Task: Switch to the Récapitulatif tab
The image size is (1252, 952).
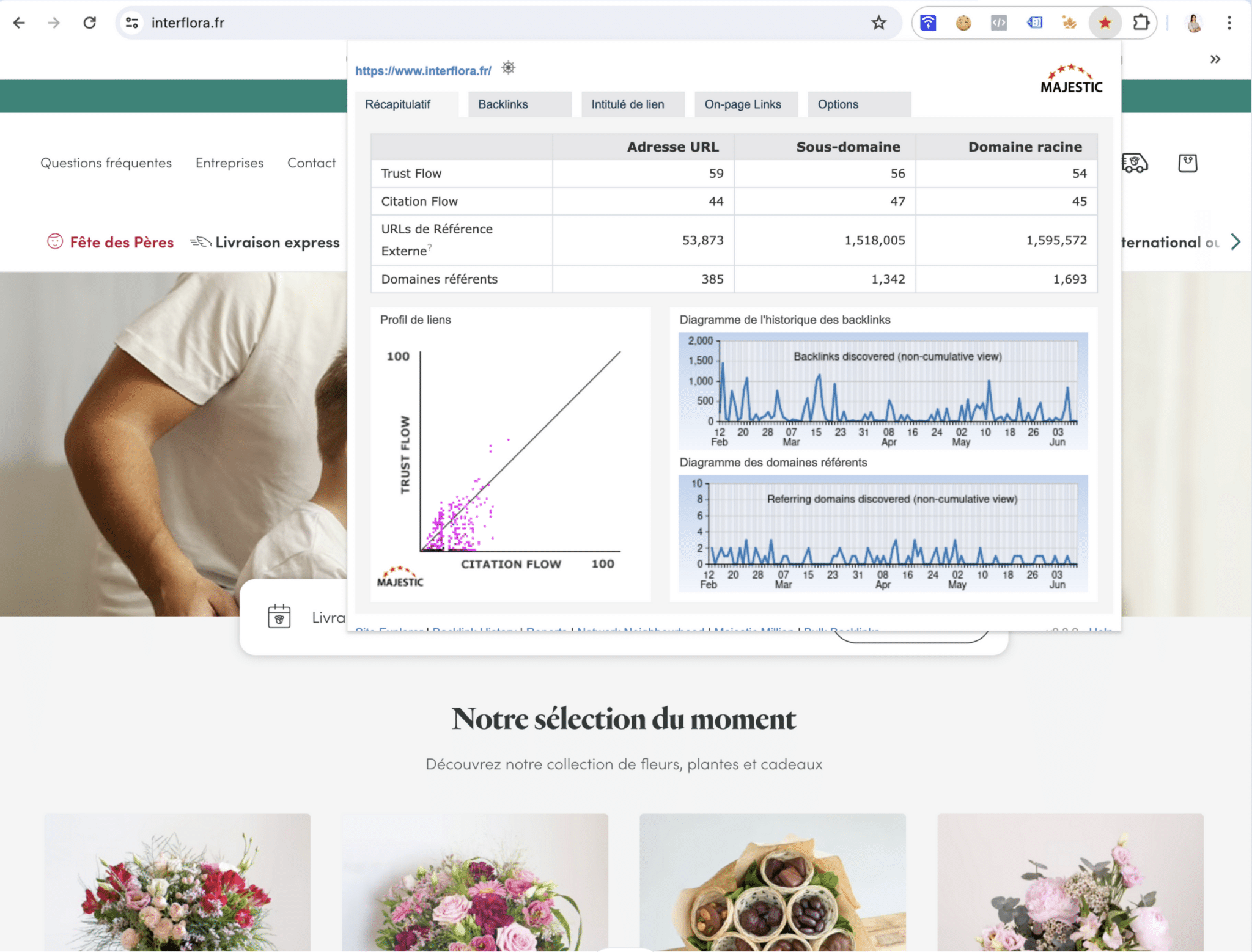Action: tap(407, 104)
